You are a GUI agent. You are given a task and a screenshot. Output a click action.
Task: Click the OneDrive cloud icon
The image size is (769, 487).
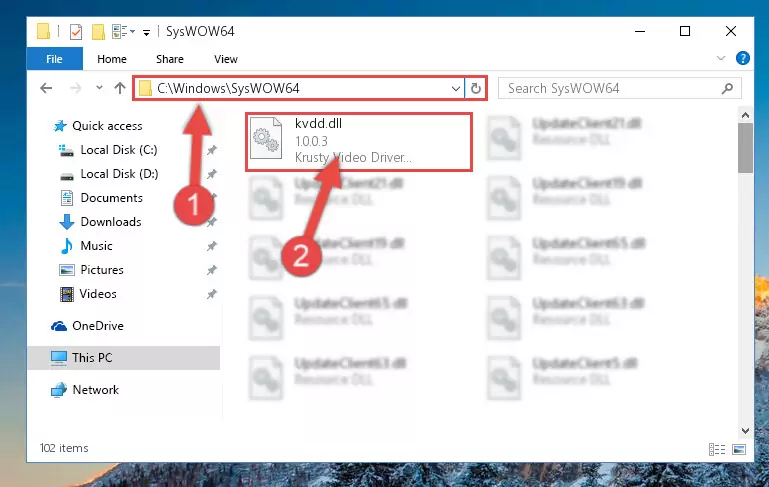click(59, 326)
